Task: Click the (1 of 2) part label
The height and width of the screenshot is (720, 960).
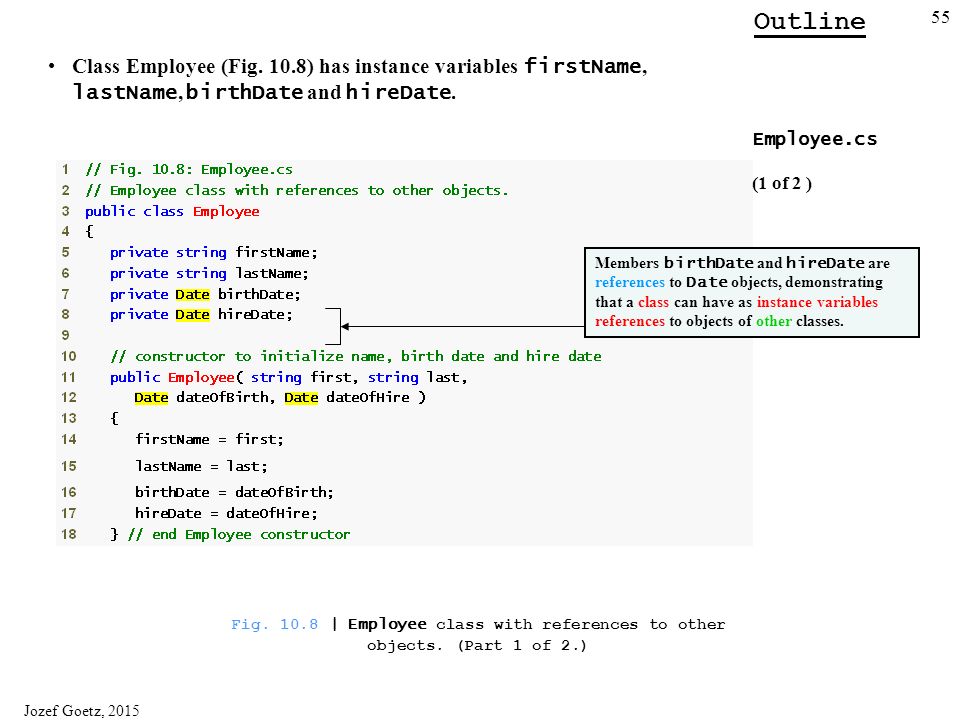Action: click(782, 184)
